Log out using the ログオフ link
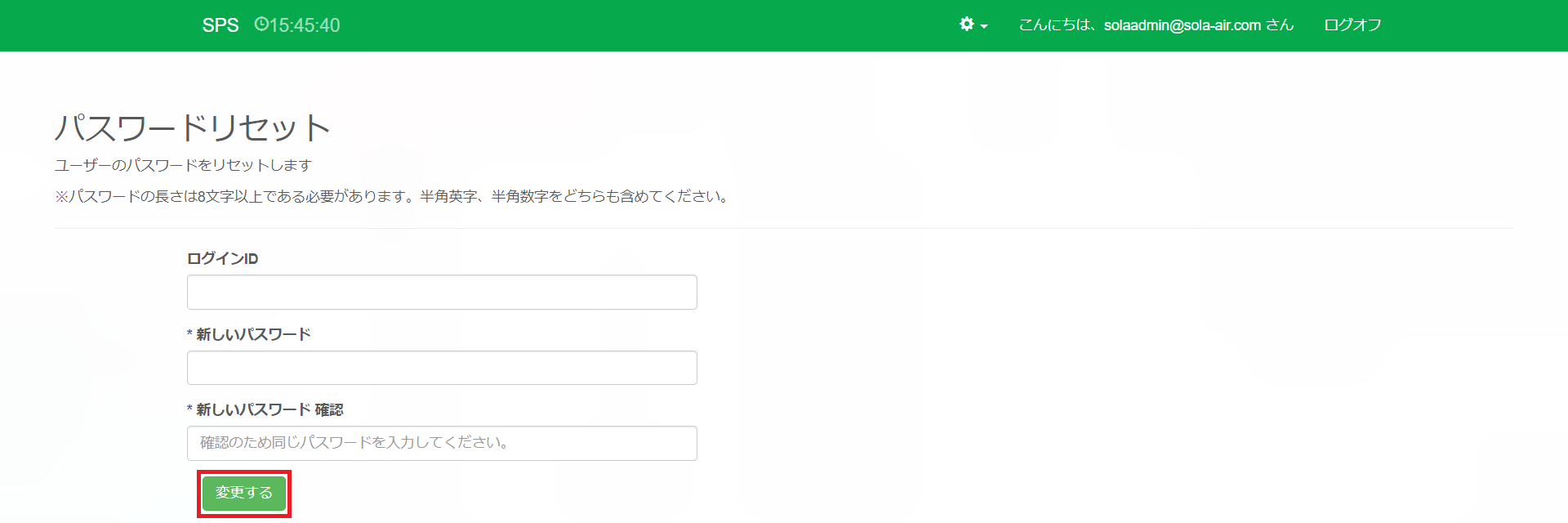 tap(1352, 25)
